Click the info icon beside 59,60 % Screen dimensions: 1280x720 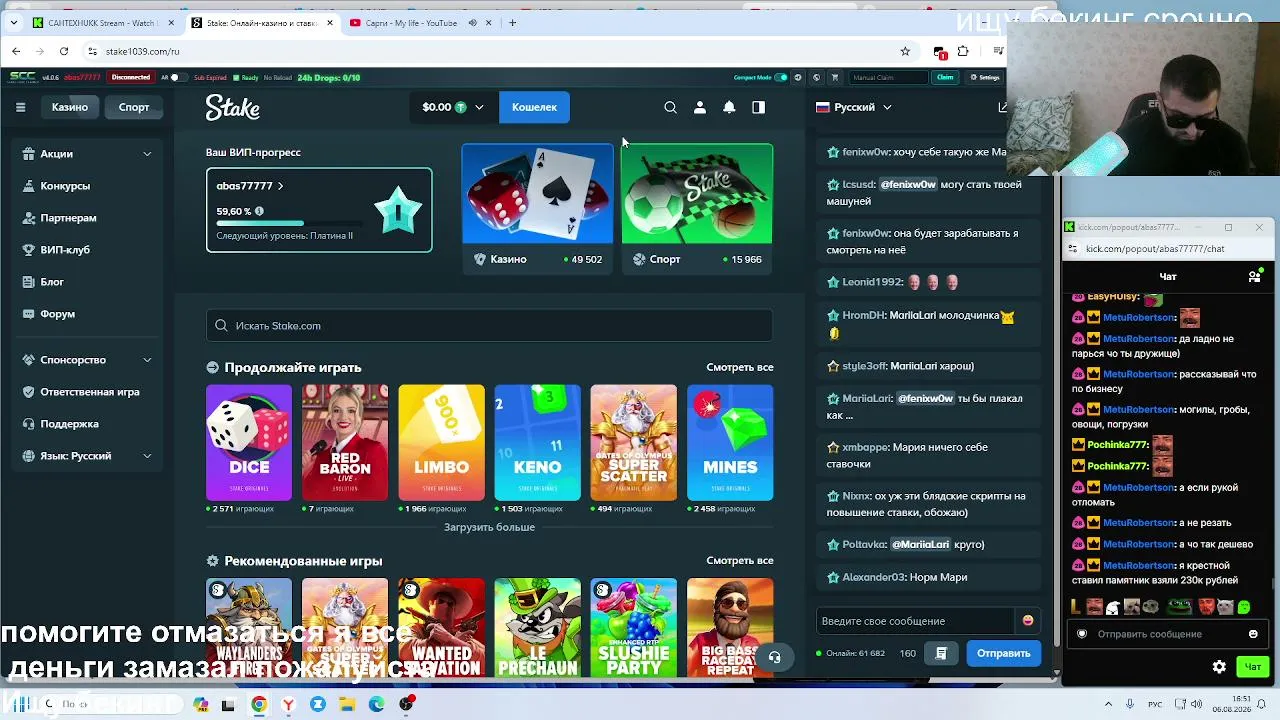[x=259, y=211]
